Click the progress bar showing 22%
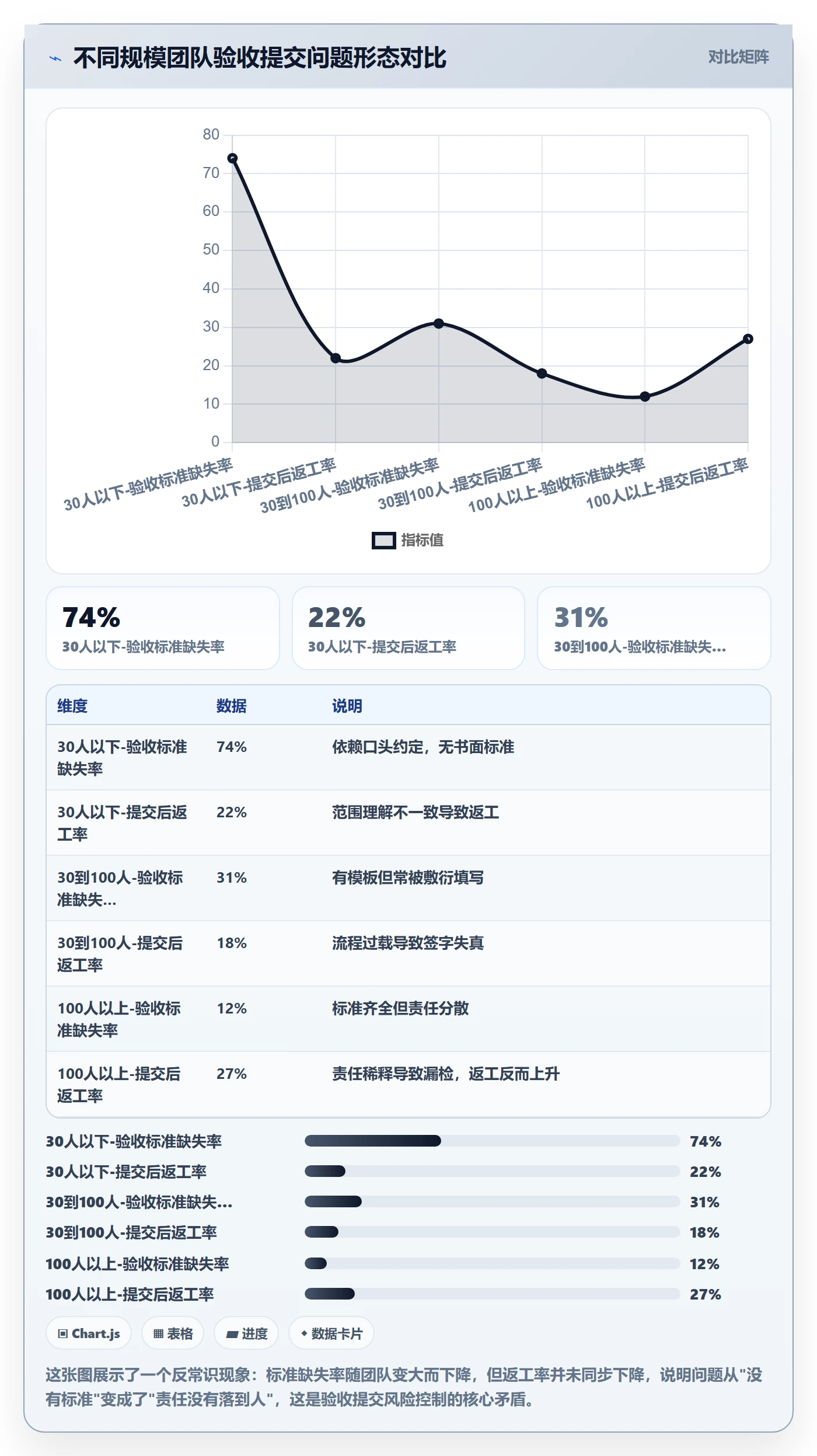Screen dimensions: 817x1456 coord(493,1171)
